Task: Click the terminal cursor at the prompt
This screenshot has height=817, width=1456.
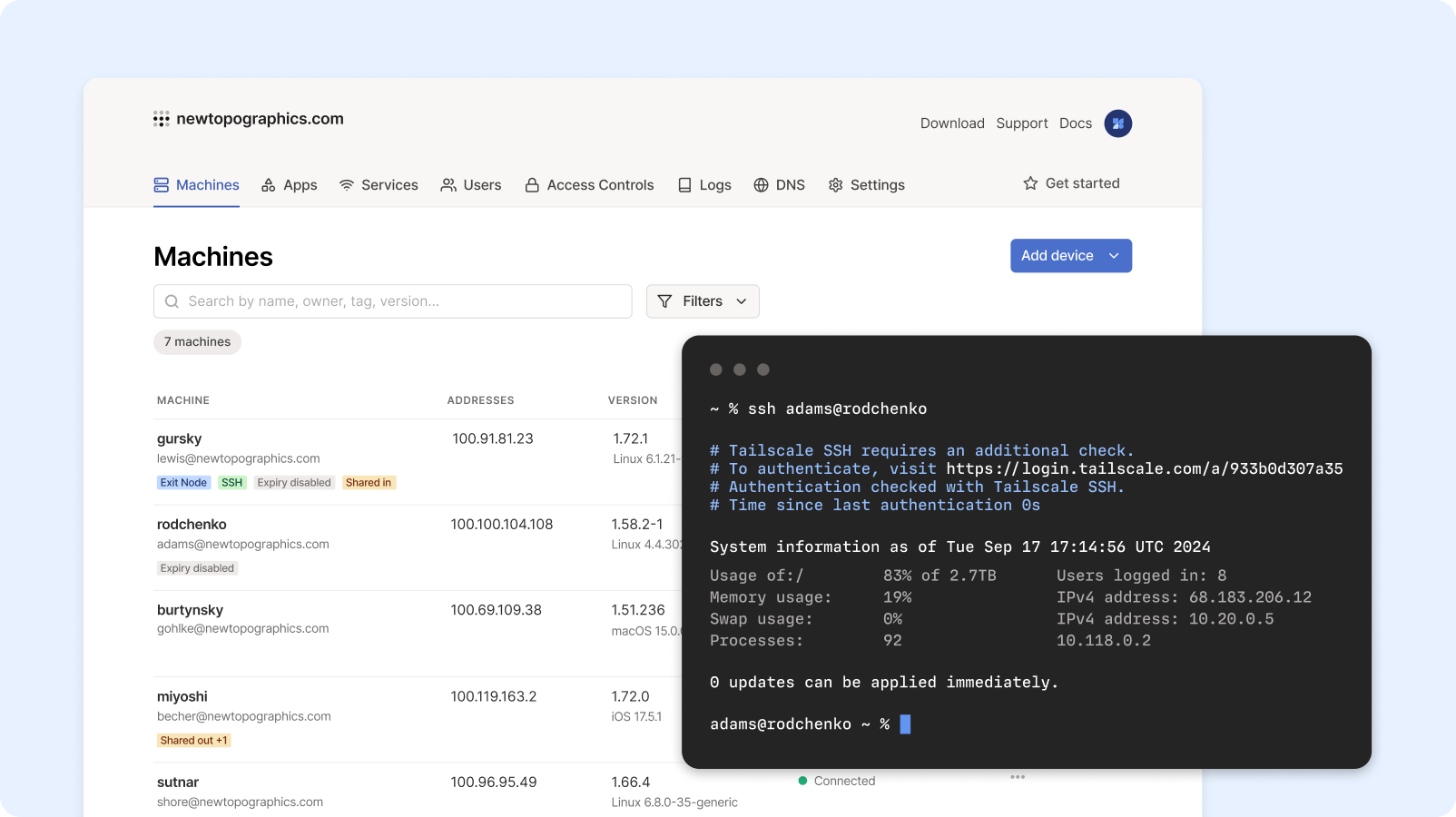Action: tap(905, 724)
